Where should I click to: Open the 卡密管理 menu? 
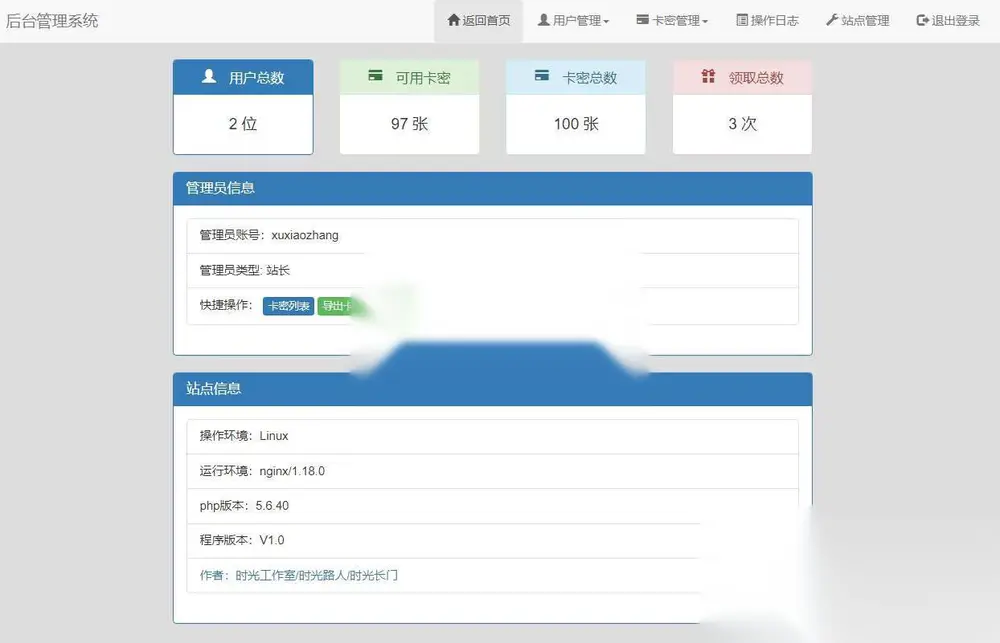point(672,20)
